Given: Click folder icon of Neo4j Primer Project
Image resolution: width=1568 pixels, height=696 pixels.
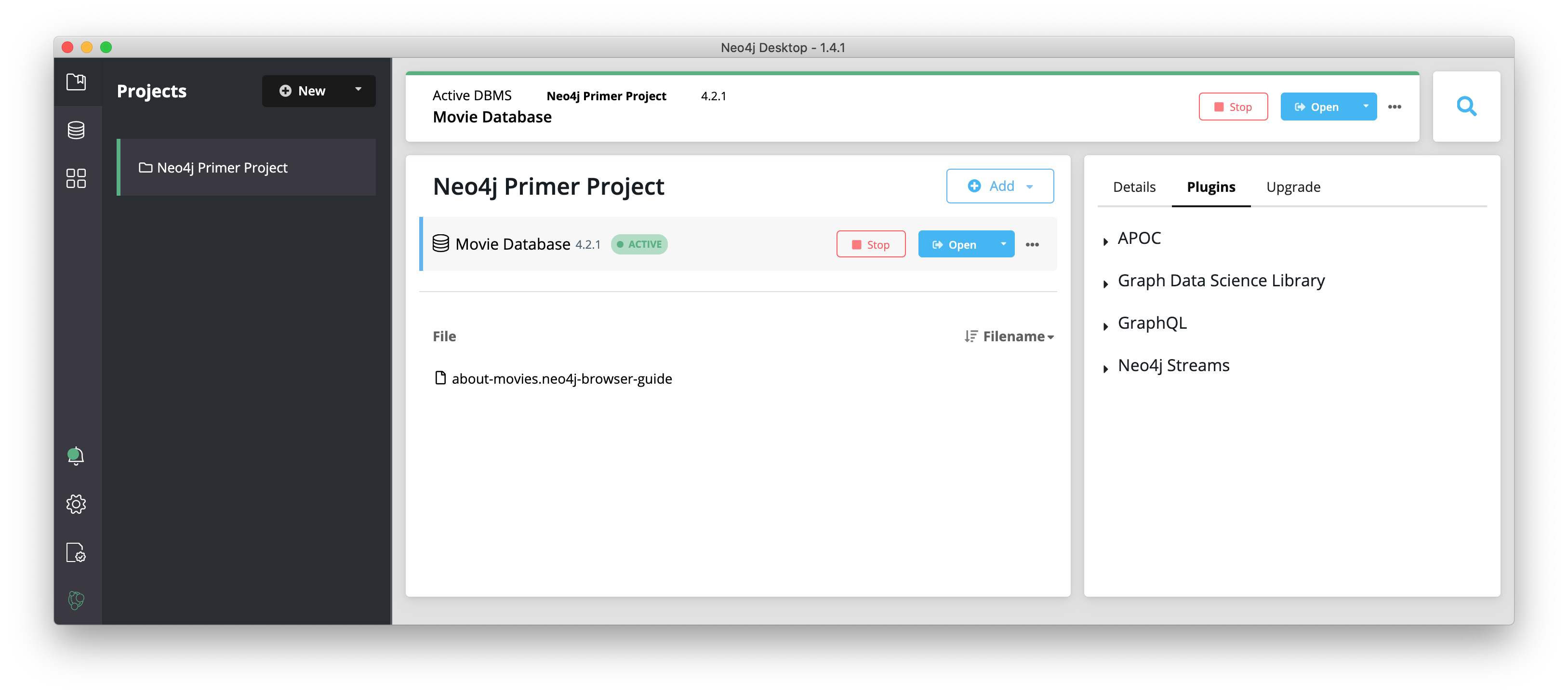Looking at the screenshot, I should point(146,167).
